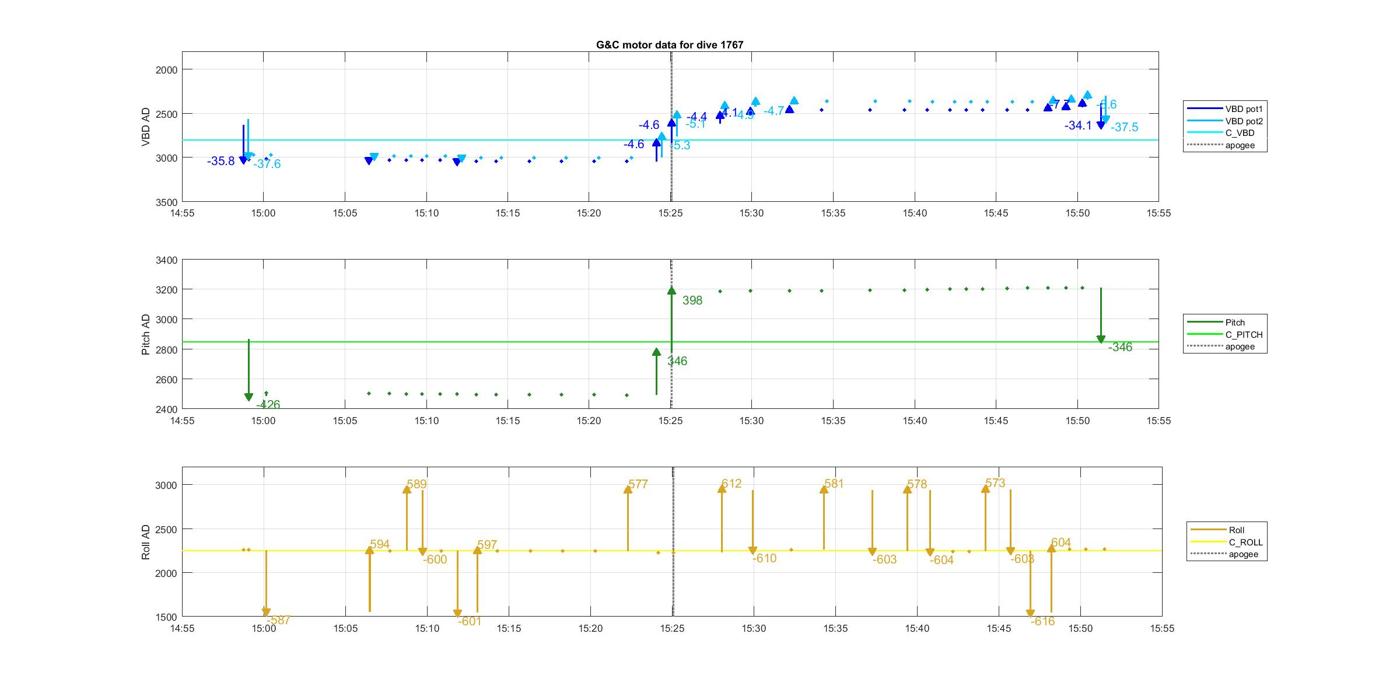Click the positive '604' roll data label
Image resolution: width=1400 pixels, height=693 pixels.
(1061, 542)
